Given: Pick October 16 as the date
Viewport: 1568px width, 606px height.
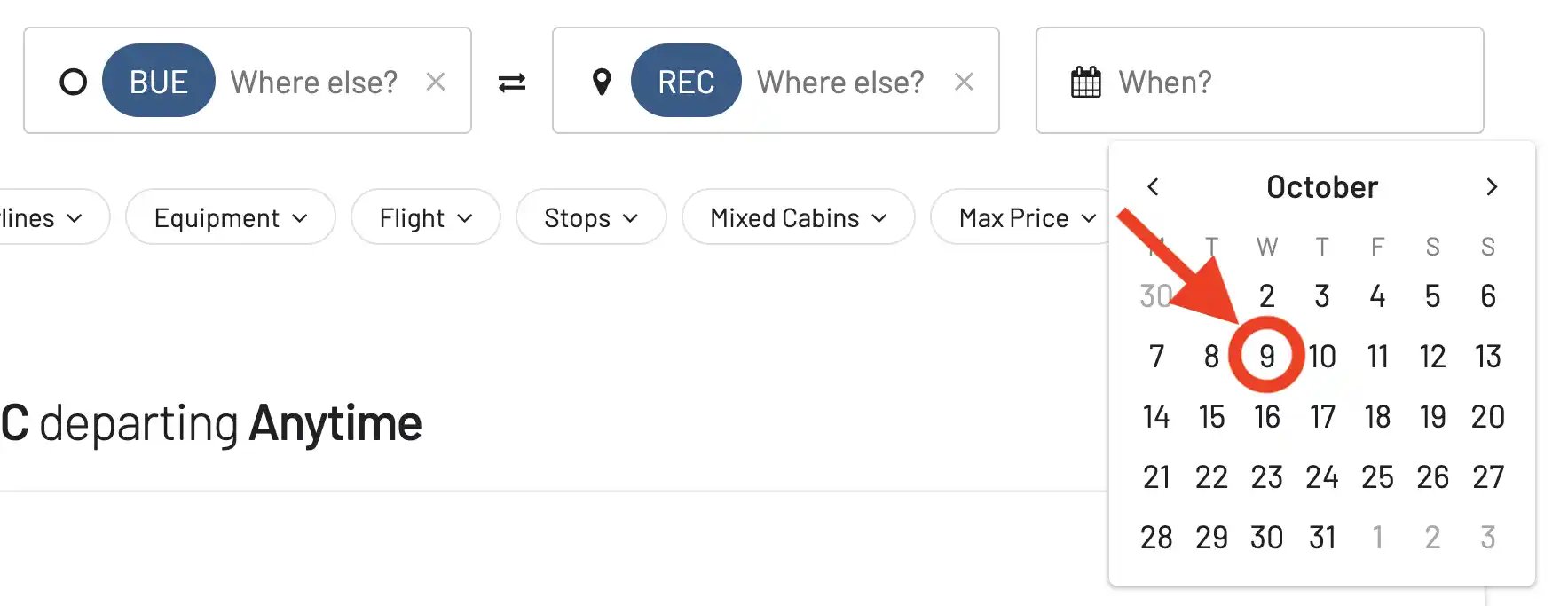Looking at the screenshot, I should tap(1267, 417).
